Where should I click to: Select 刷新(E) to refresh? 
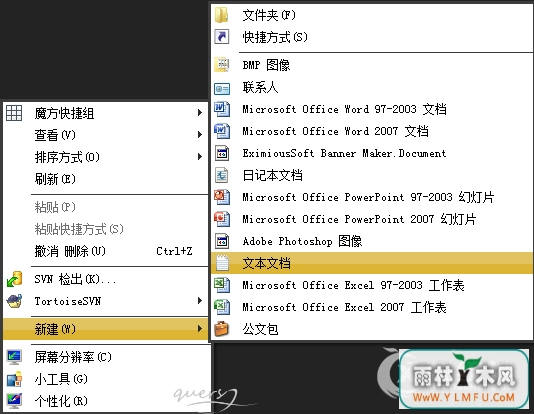(x=106, y=179)
